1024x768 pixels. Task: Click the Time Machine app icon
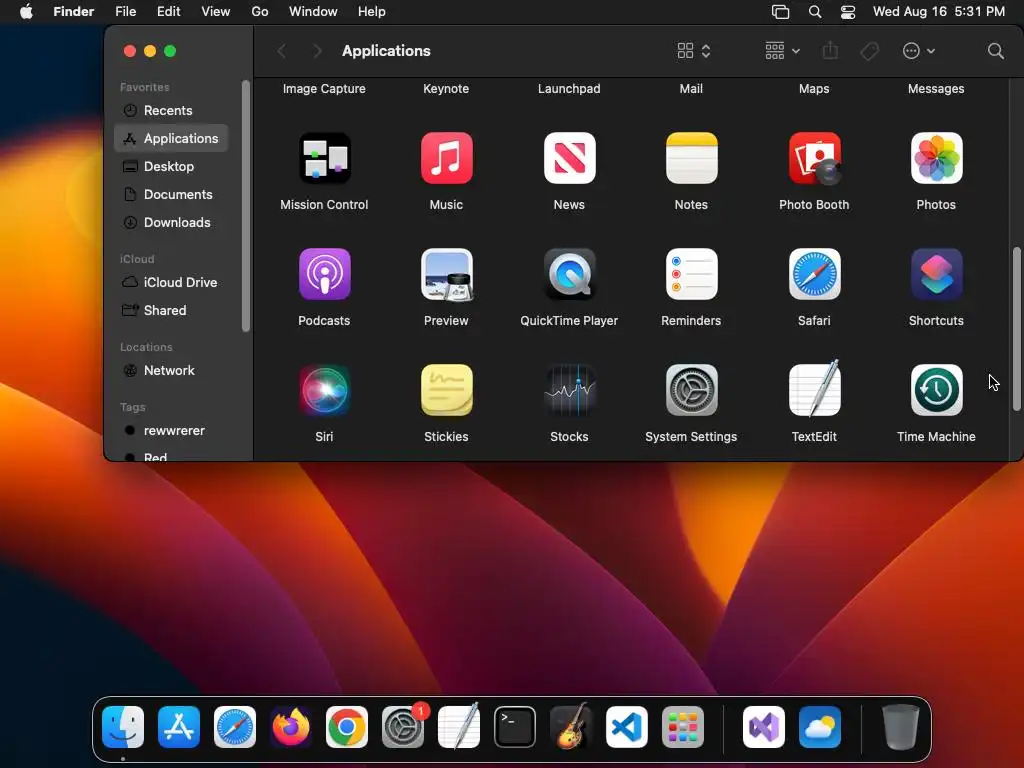click(936, 391)
